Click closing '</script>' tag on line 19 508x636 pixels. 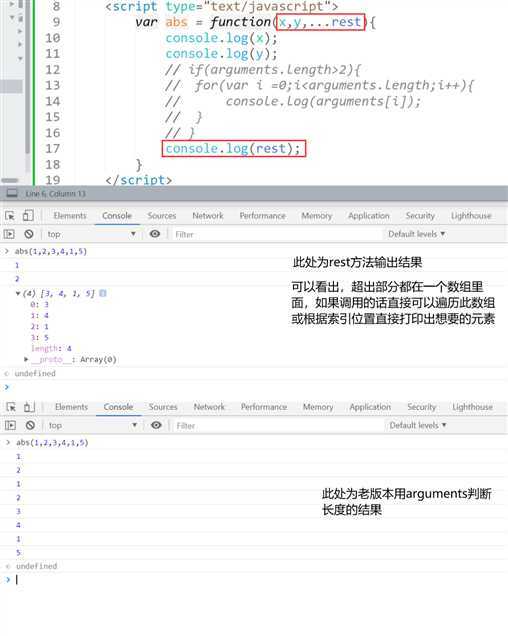point(138,180)
